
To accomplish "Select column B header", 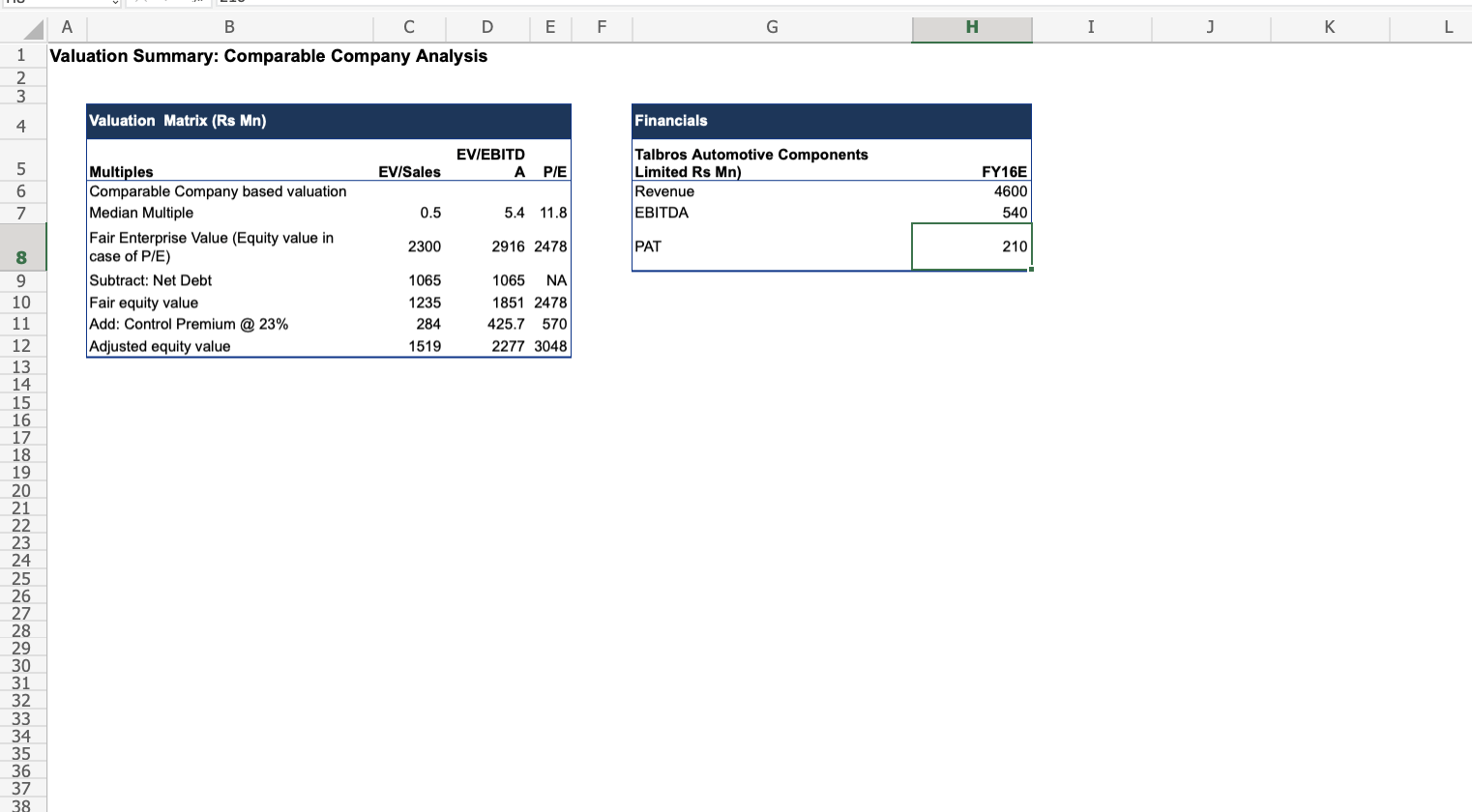I will [x=229, y=28].
